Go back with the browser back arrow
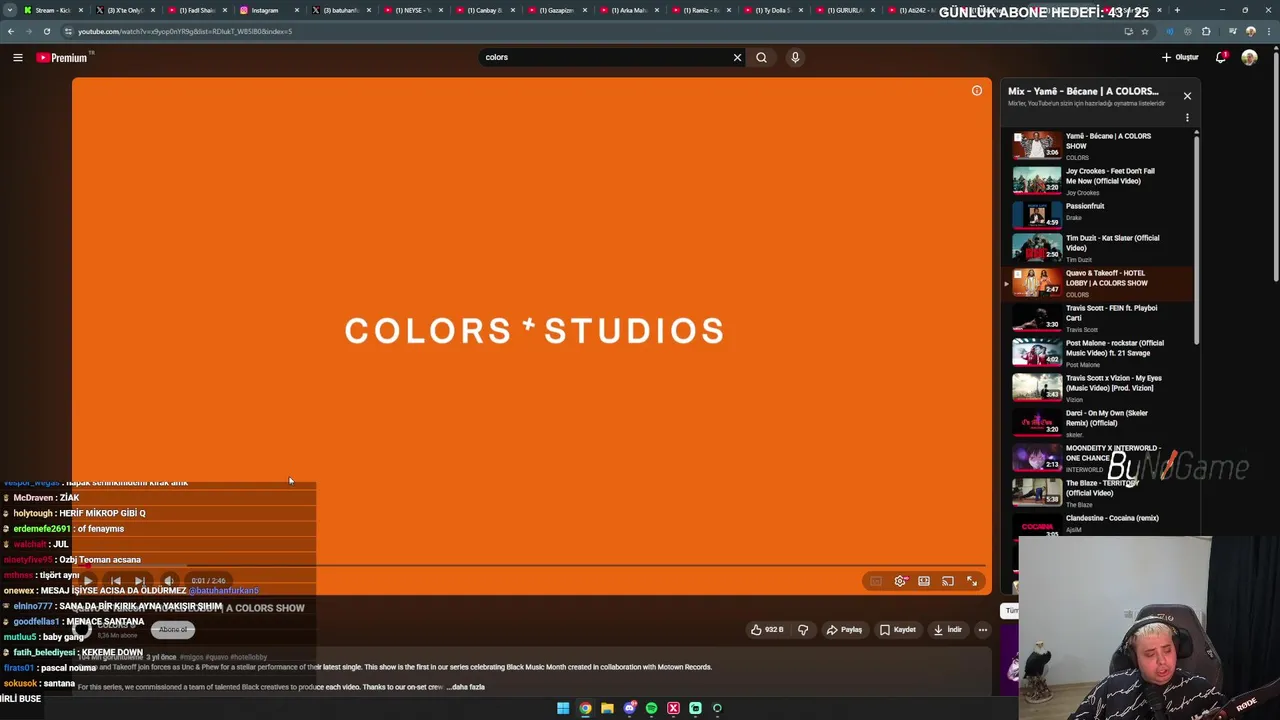1280x720 pixels. [11, 32]
